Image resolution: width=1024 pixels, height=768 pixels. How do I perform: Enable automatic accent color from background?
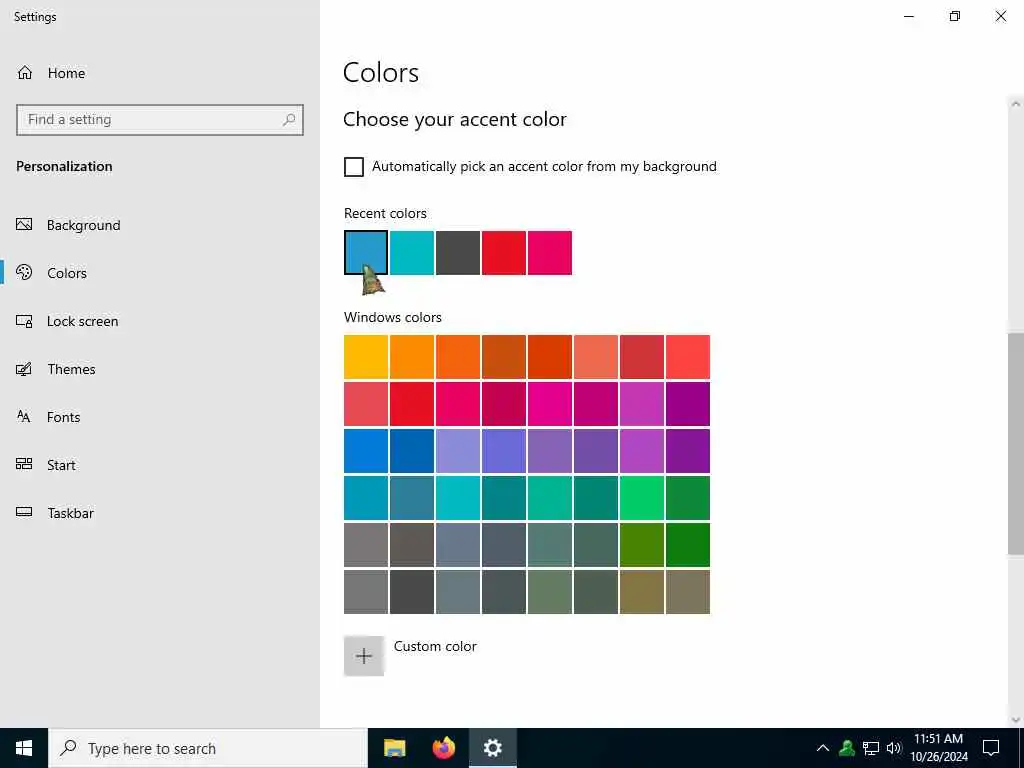[x=354, y=167]
